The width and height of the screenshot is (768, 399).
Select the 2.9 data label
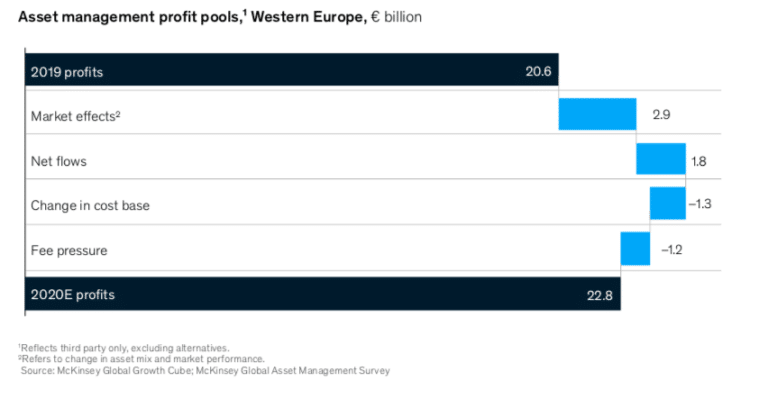(x=661, y=115)
